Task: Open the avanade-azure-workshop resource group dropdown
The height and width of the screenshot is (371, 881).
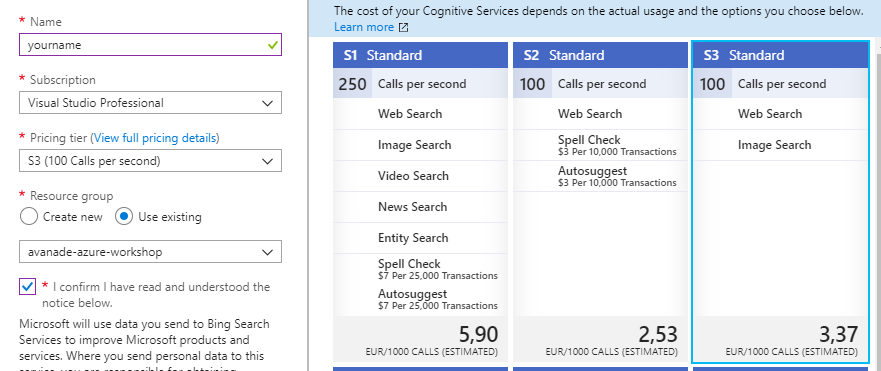Action: 151,252
